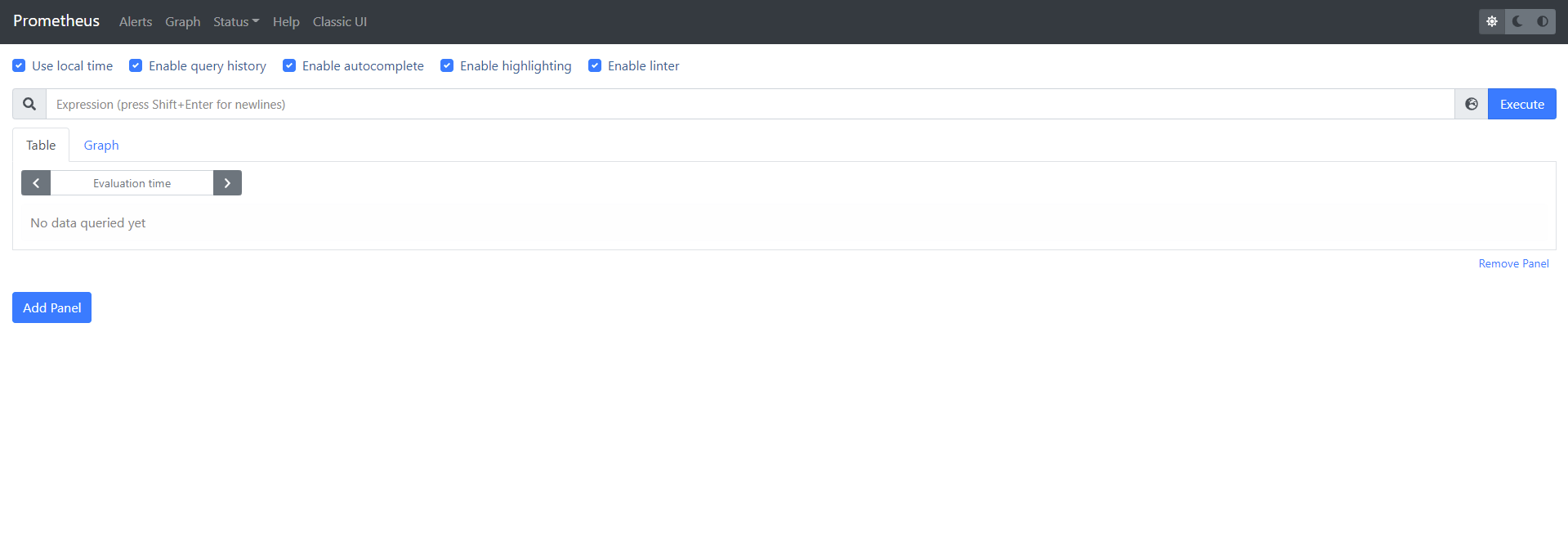Open the Alerts page from the navbar

[136, 22]
